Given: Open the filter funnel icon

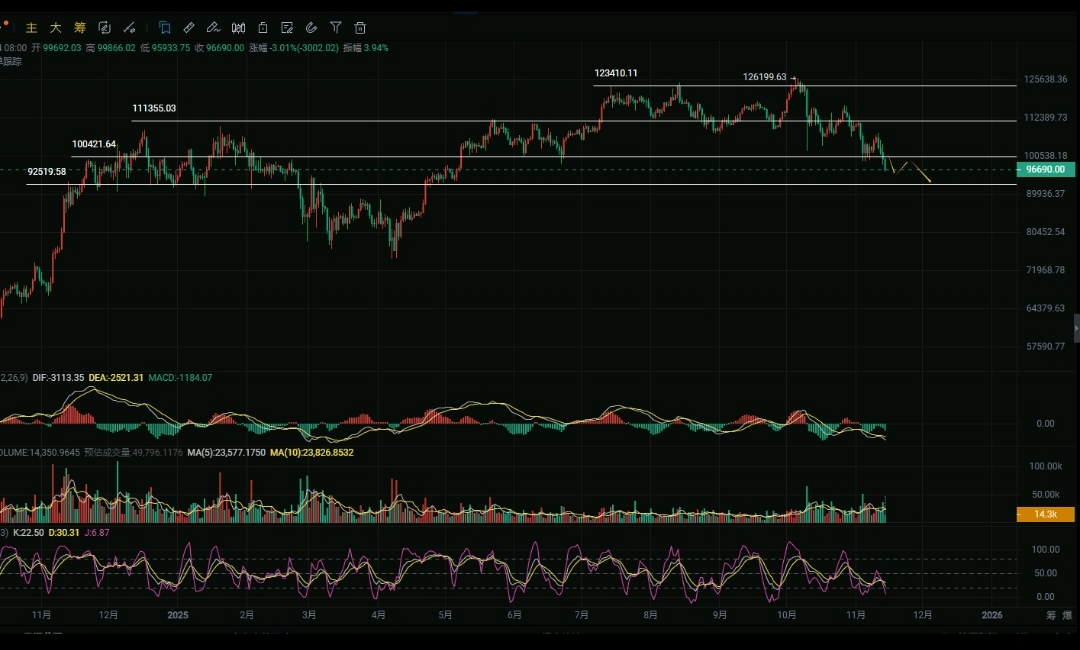Looking at the screenshot, I should pos(336,28).
